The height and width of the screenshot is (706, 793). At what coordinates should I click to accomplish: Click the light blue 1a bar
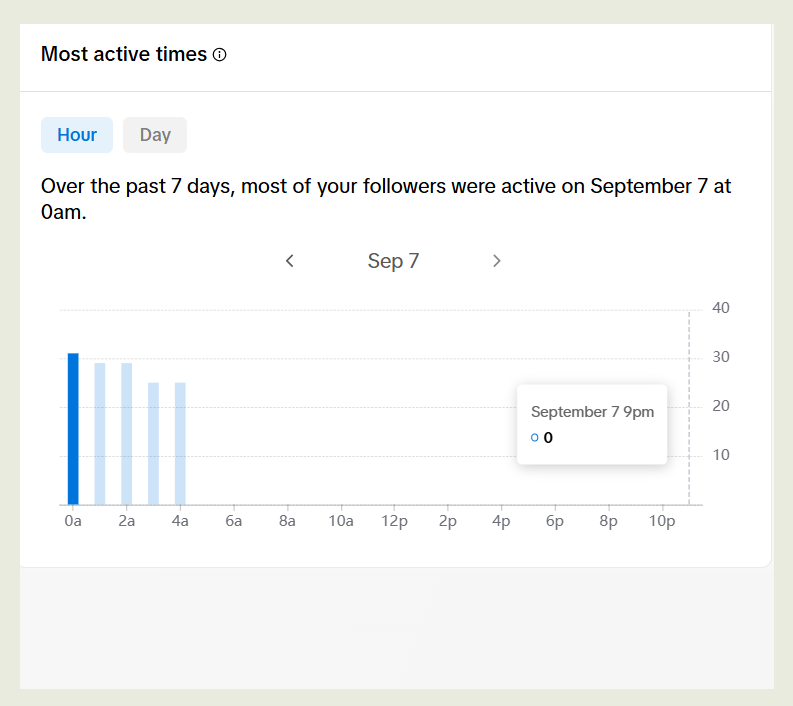coord(100,434)
